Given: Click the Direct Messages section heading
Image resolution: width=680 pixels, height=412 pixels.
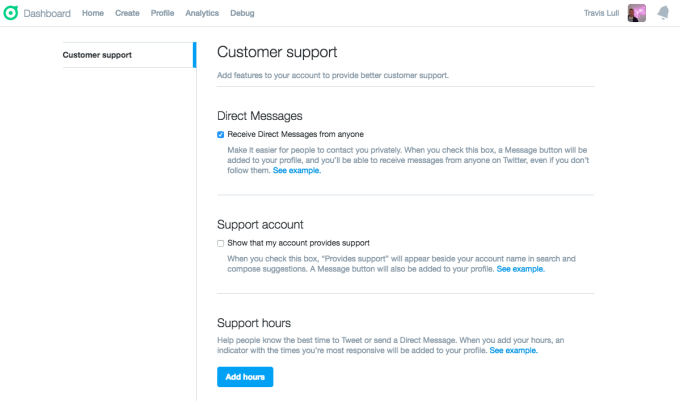Looking at the screenshot, I should tap(260, 116).
